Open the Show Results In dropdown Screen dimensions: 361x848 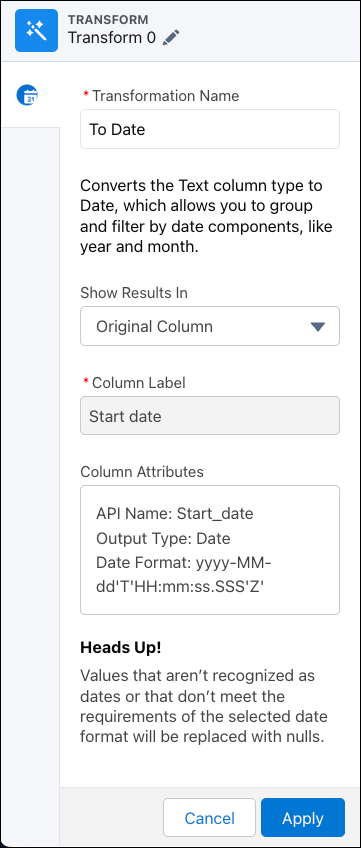point(210,326)
